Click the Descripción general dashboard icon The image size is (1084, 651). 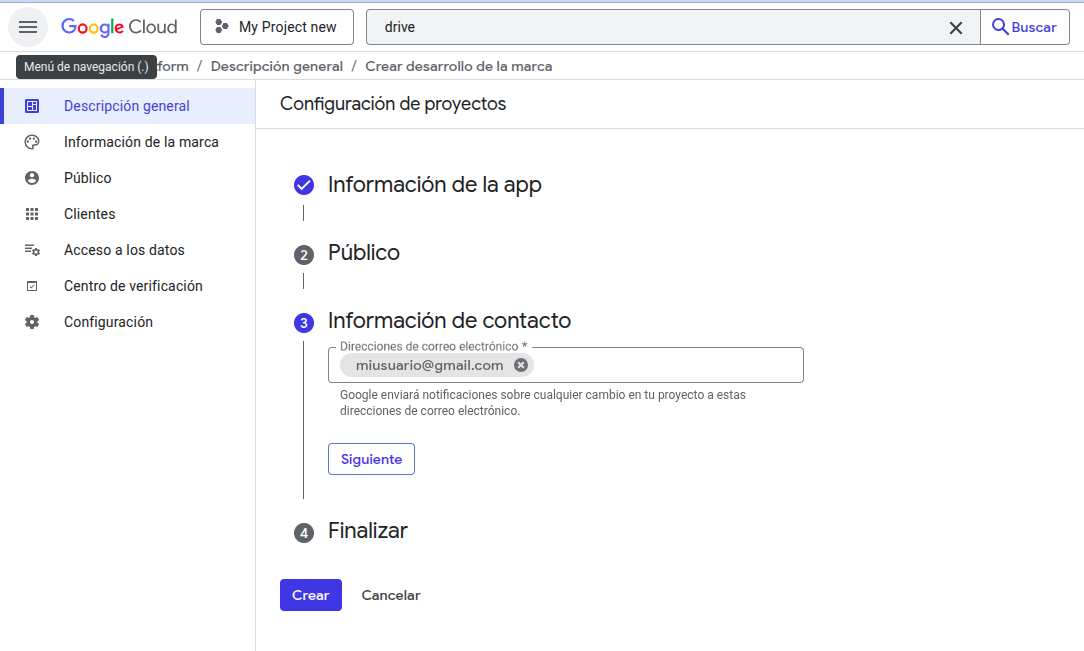tap(32, 106)
